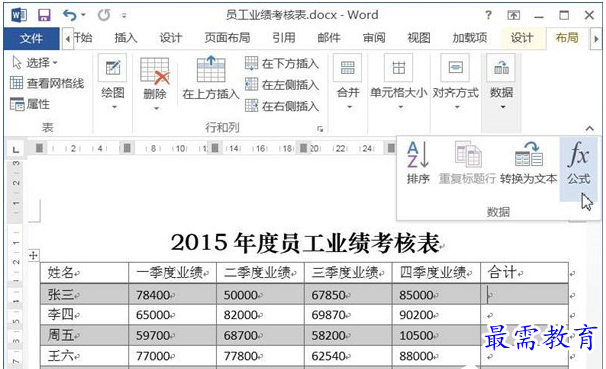
Task: Open the Word application icon menu
Action: pos(19,15)
